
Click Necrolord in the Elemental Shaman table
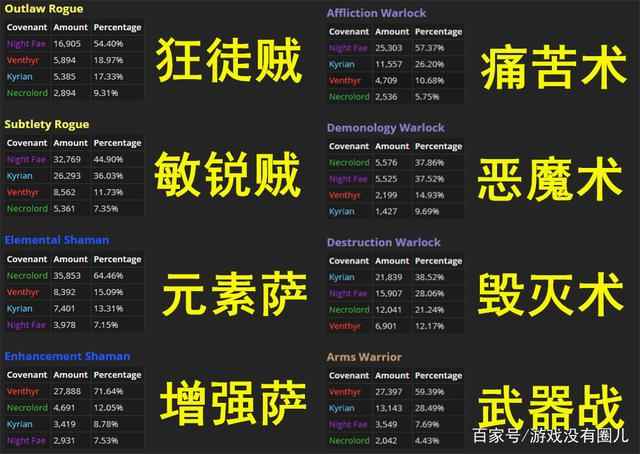(x=27, y=276)
